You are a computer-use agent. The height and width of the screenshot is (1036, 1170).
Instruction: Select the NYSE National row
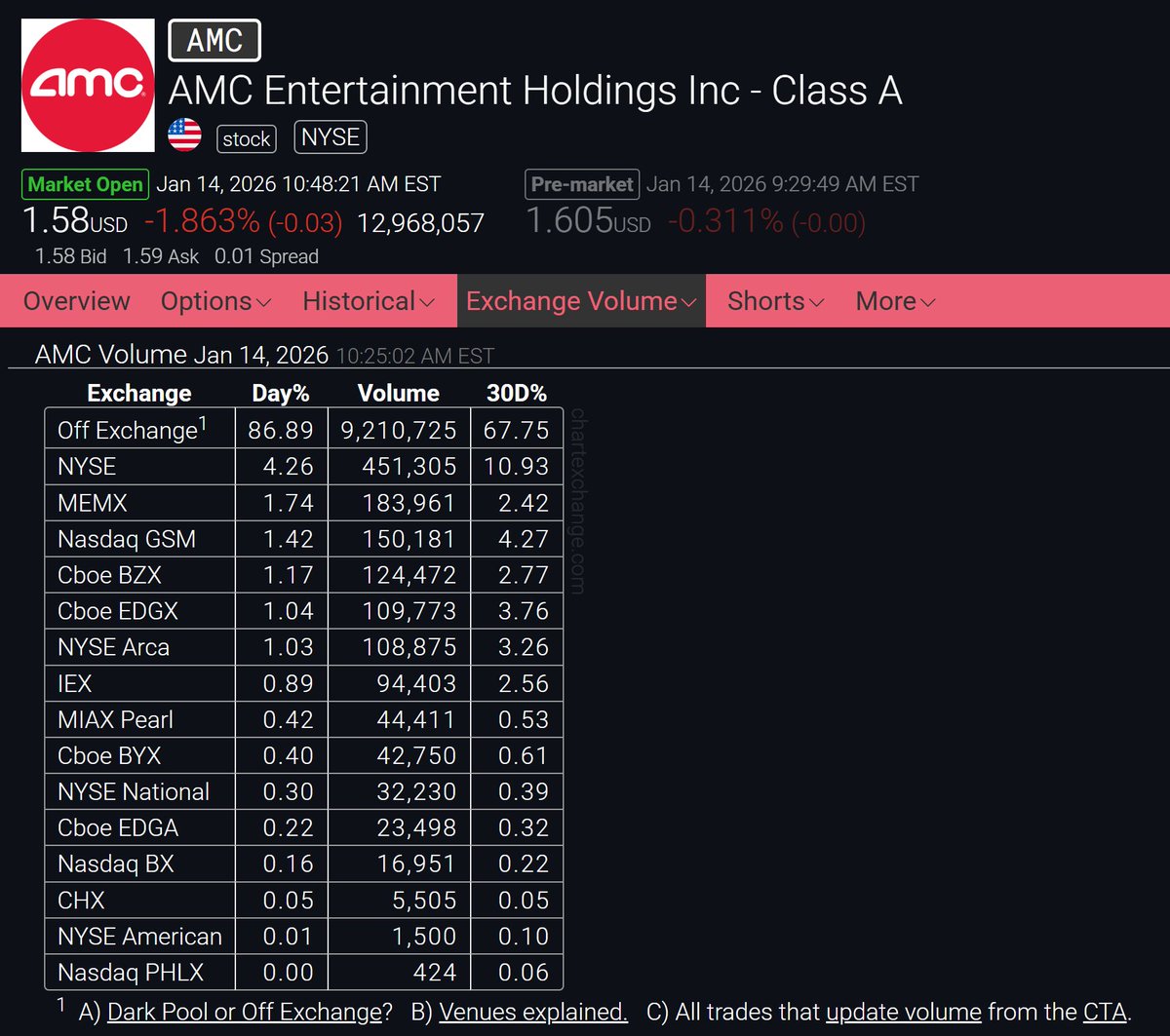(x=303, y=791)
